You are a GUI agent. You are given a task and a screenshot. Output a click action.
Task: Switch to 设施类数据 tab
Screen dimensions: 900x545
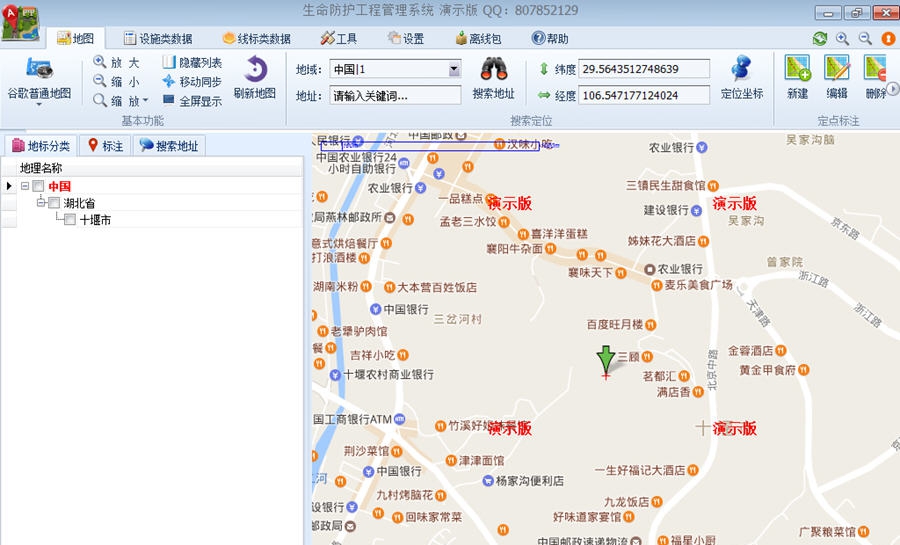click(x=158, y=38)
